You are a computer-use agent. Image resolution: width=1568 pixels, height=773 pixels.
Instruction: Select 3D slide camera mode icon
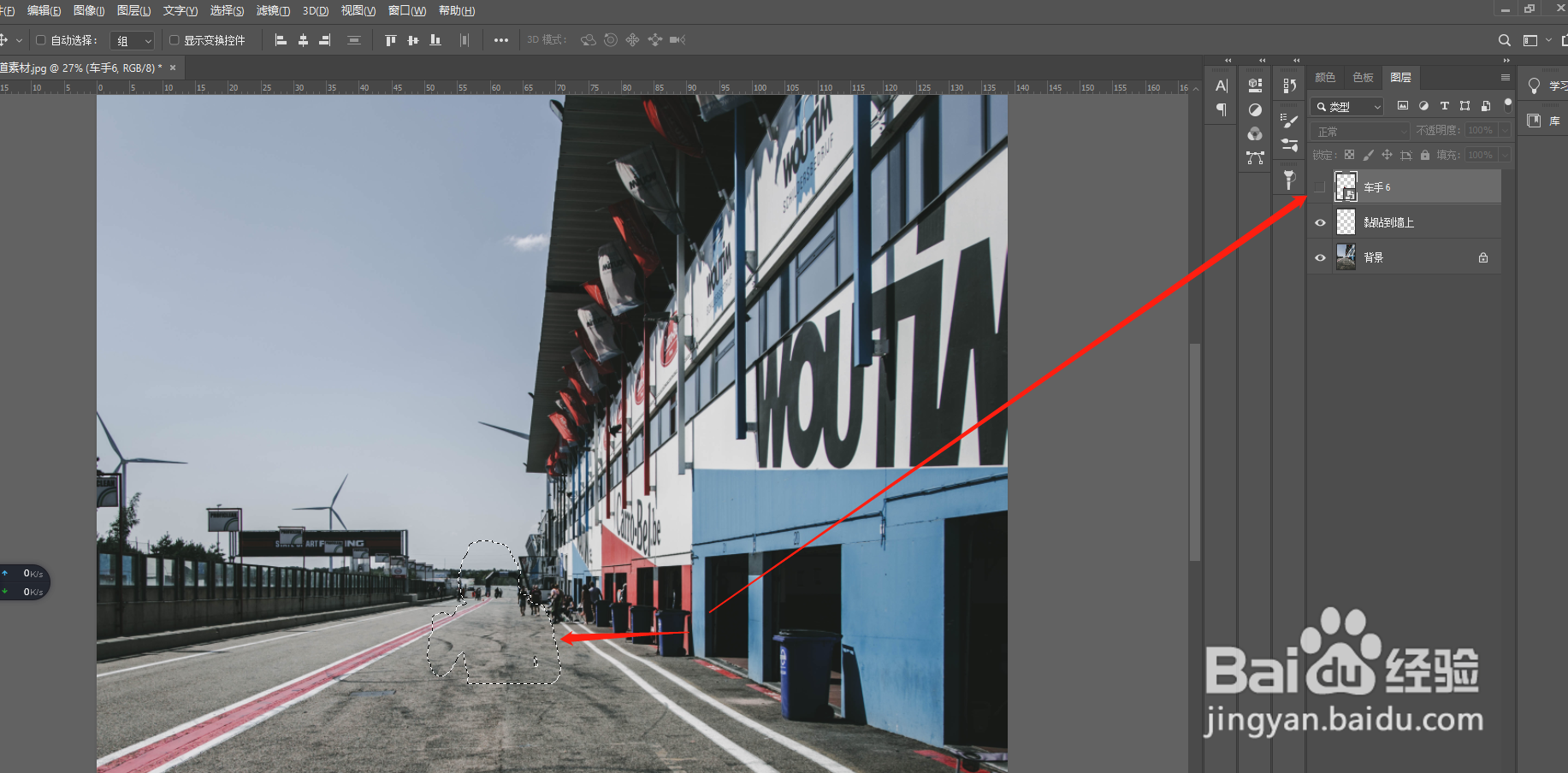tap(655, 40)
